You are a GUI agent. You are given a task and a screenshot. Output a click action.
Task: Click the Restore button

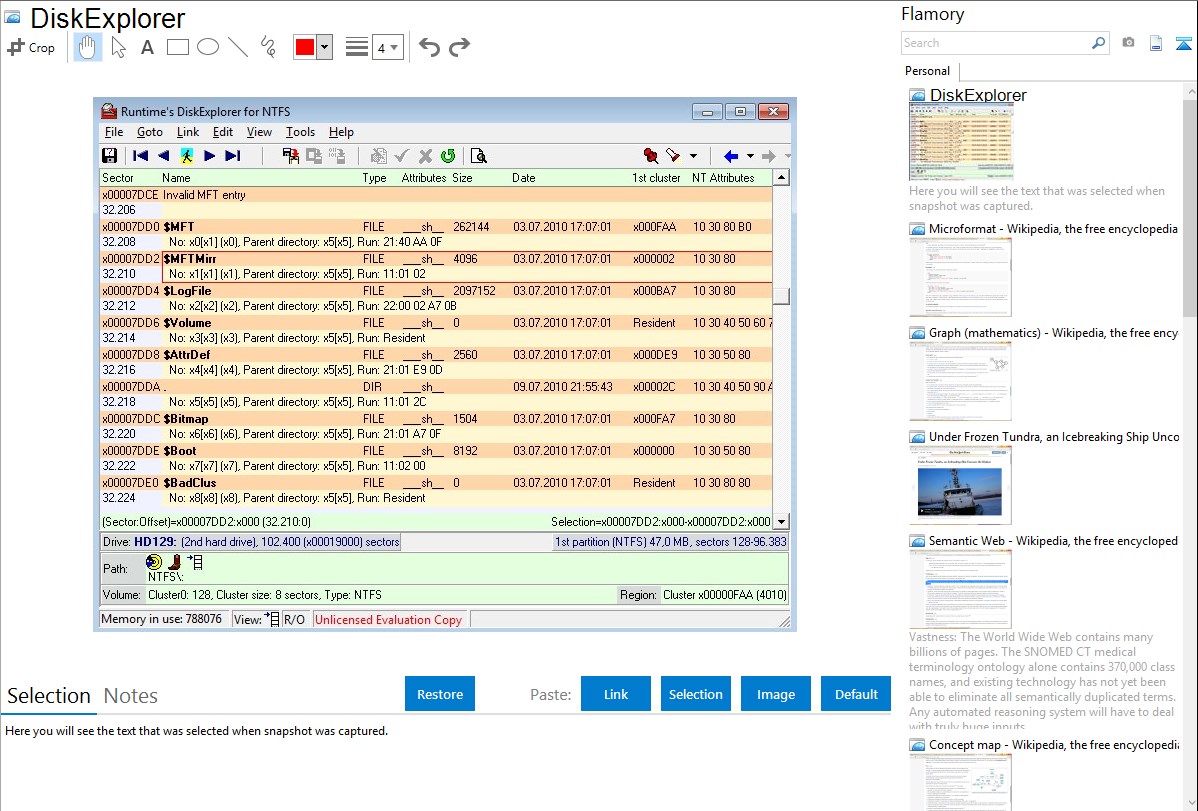tap(440, 694)
